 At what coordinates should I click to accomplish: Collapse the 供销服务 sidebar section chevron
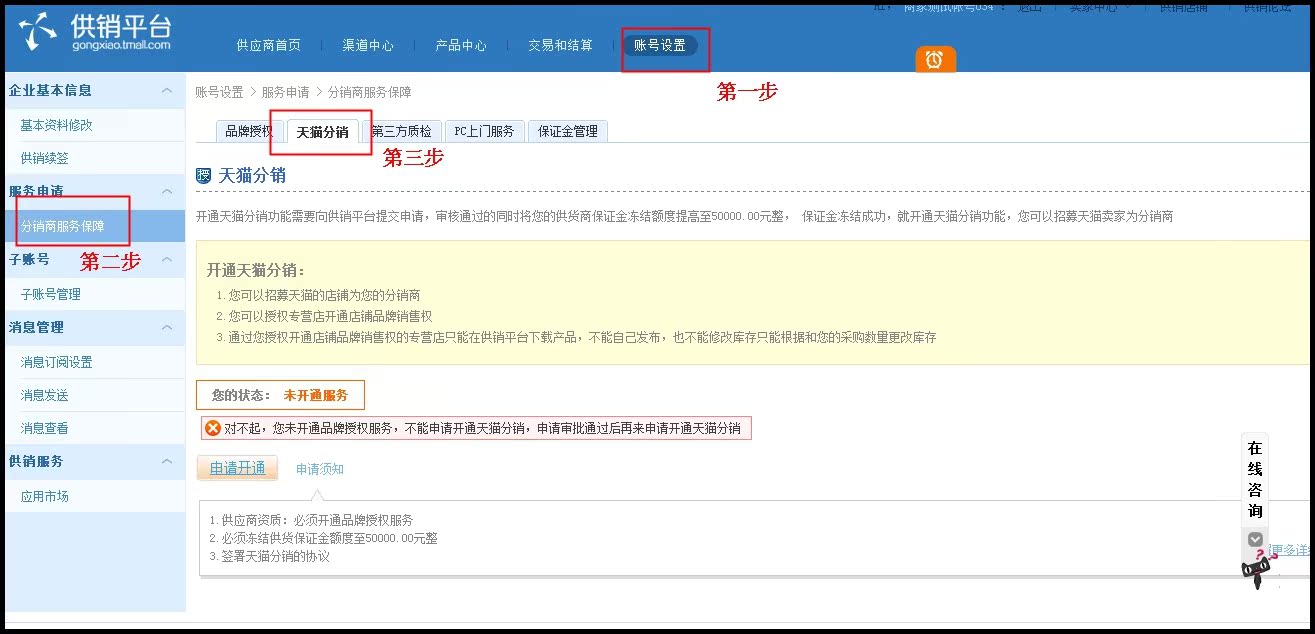pos(167,461)
